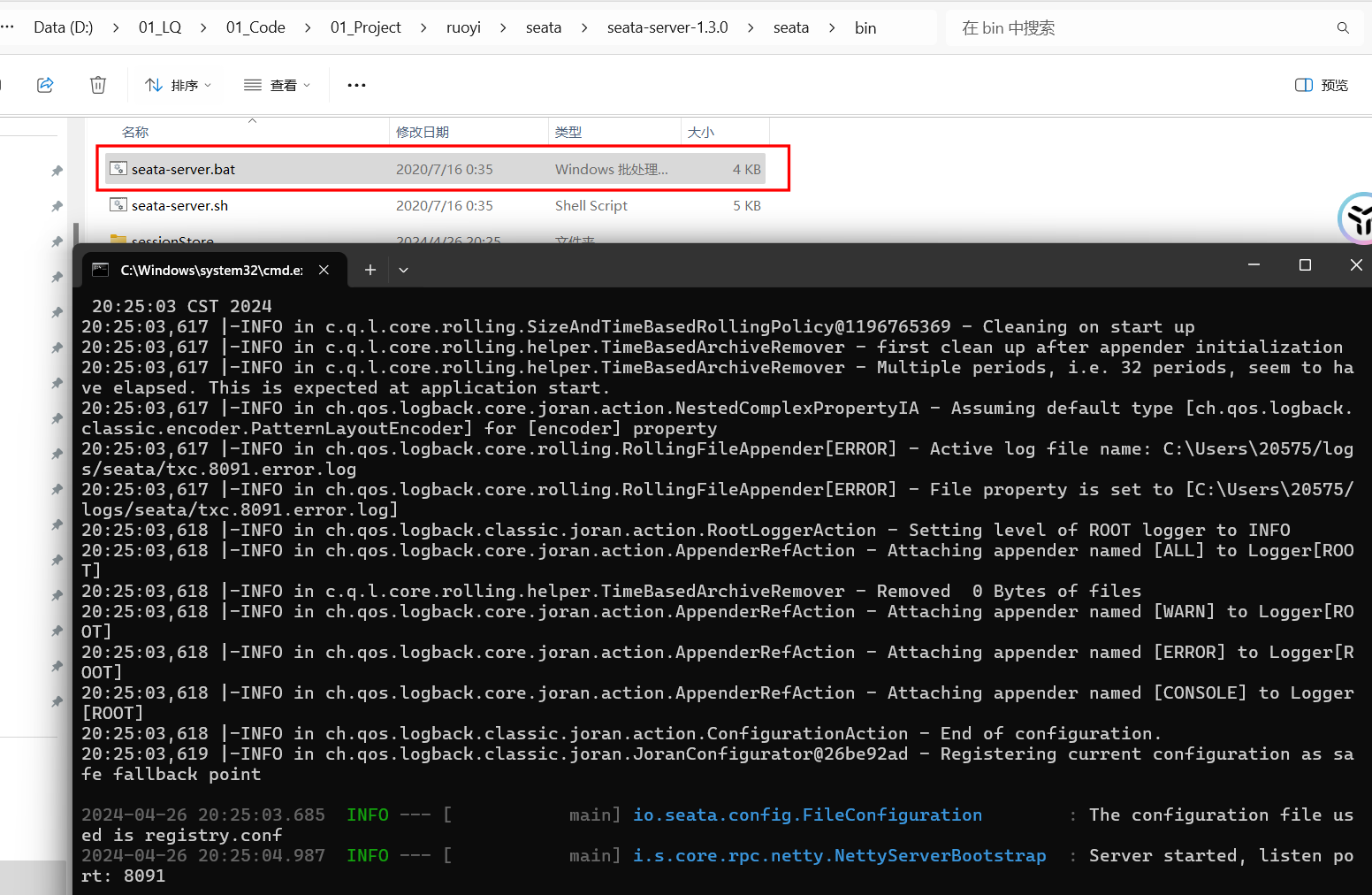Expand chevron after seata-server-1.3.0 in breadcrumb
The height and width of the screenshot is (895, 1372).
751,27
